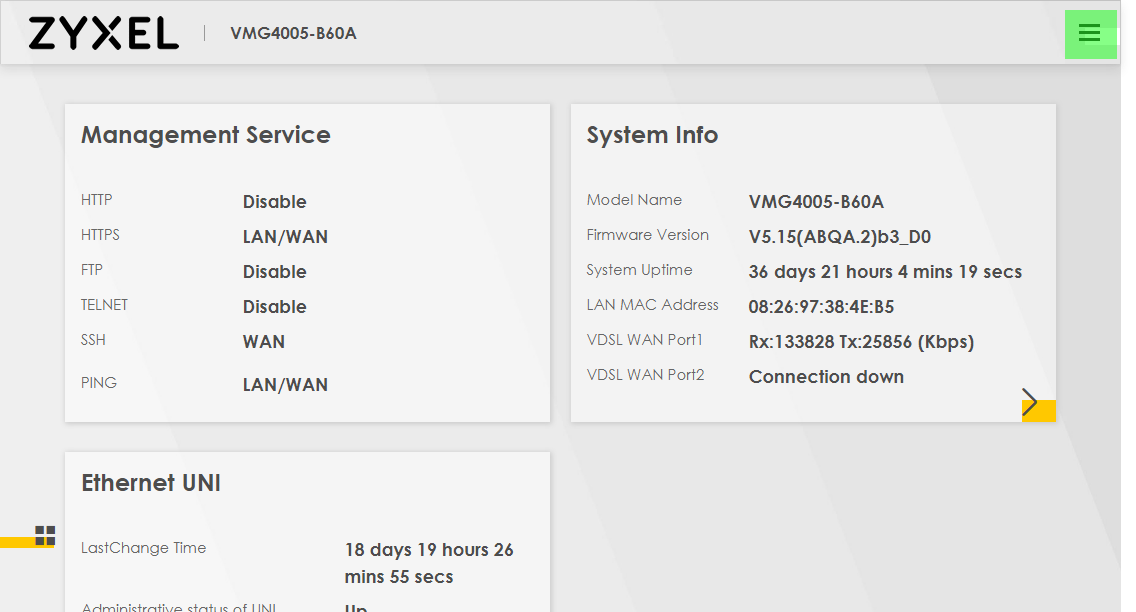
Task: Select the VDSL WAN Port2 label
Action: coord(646,375)
